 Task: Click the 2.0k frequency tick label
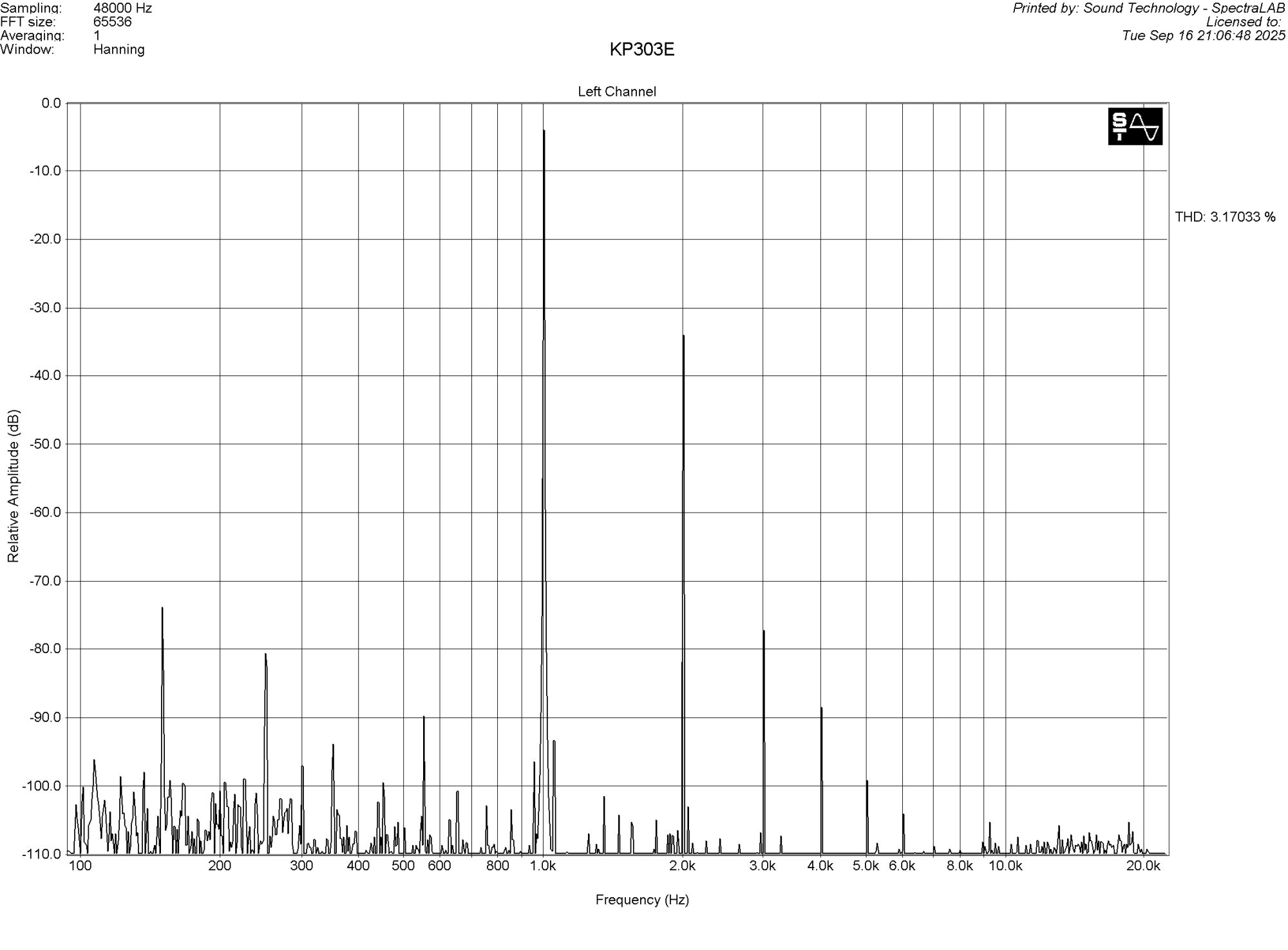(682, 866)
